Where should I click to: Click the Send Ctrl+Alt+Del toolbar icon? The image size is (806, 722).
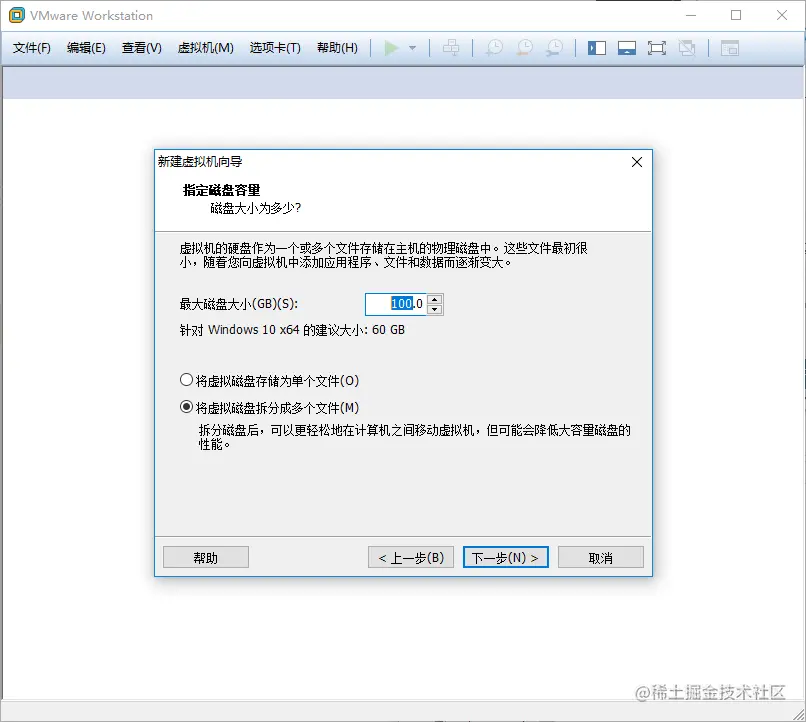tap(451, 48)
